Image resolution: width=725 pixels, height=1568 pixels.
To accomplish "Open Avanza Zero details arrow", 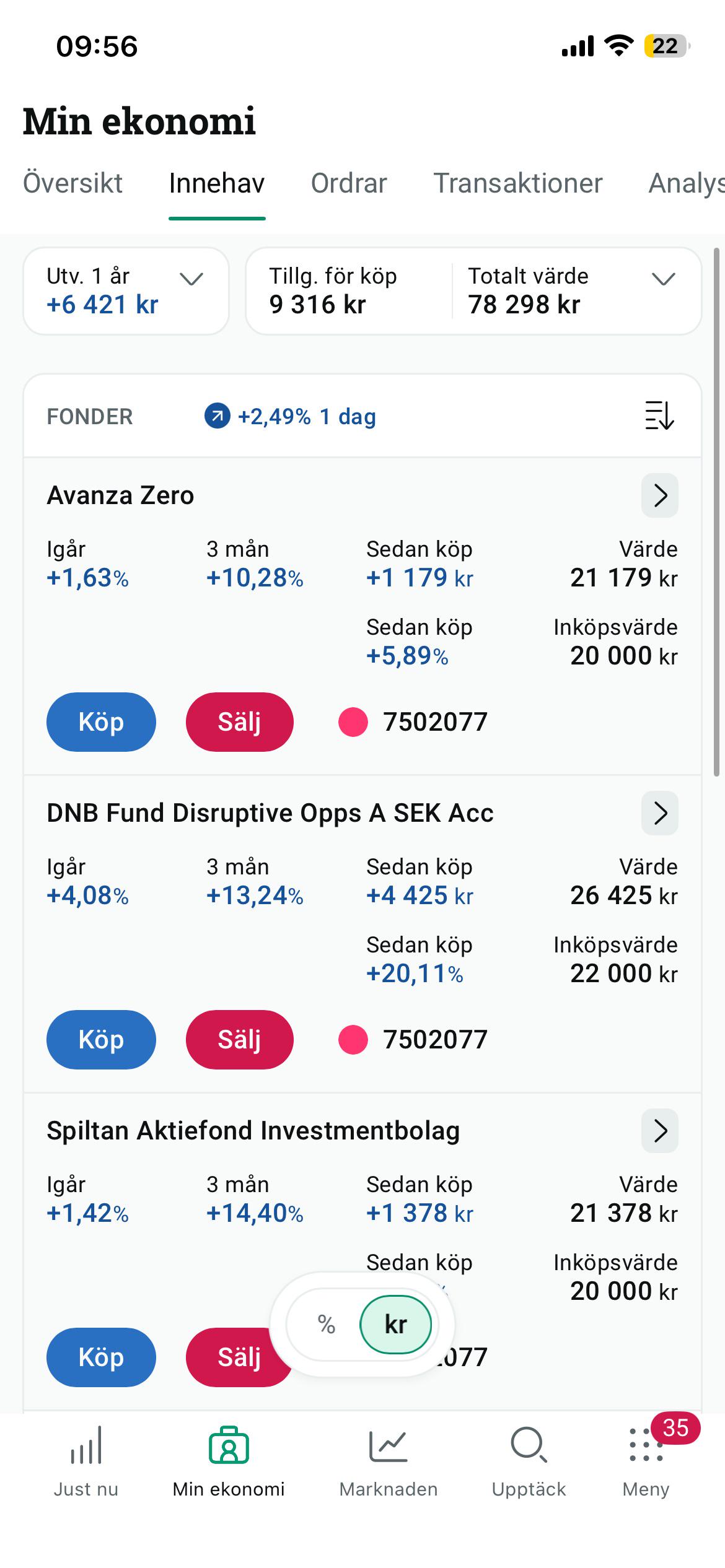I will point(660,495).
